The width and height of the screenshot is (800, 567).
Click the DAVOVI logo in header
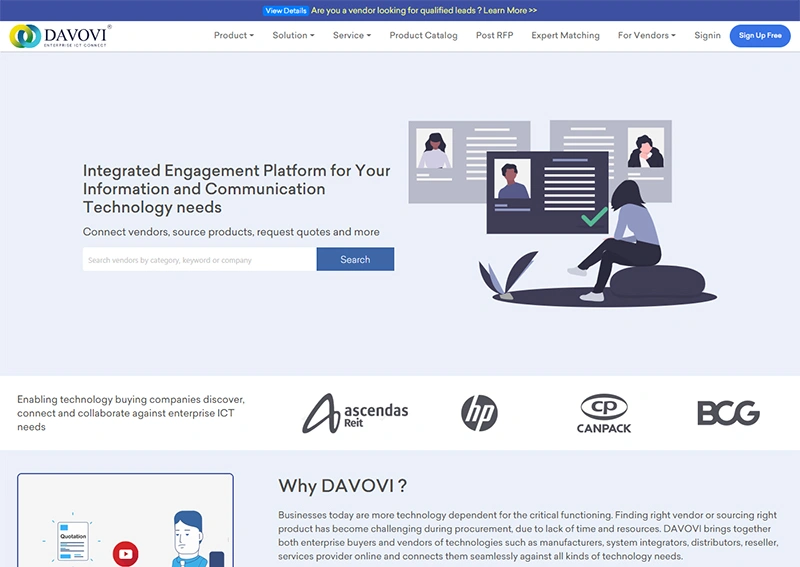coord(60,36)
